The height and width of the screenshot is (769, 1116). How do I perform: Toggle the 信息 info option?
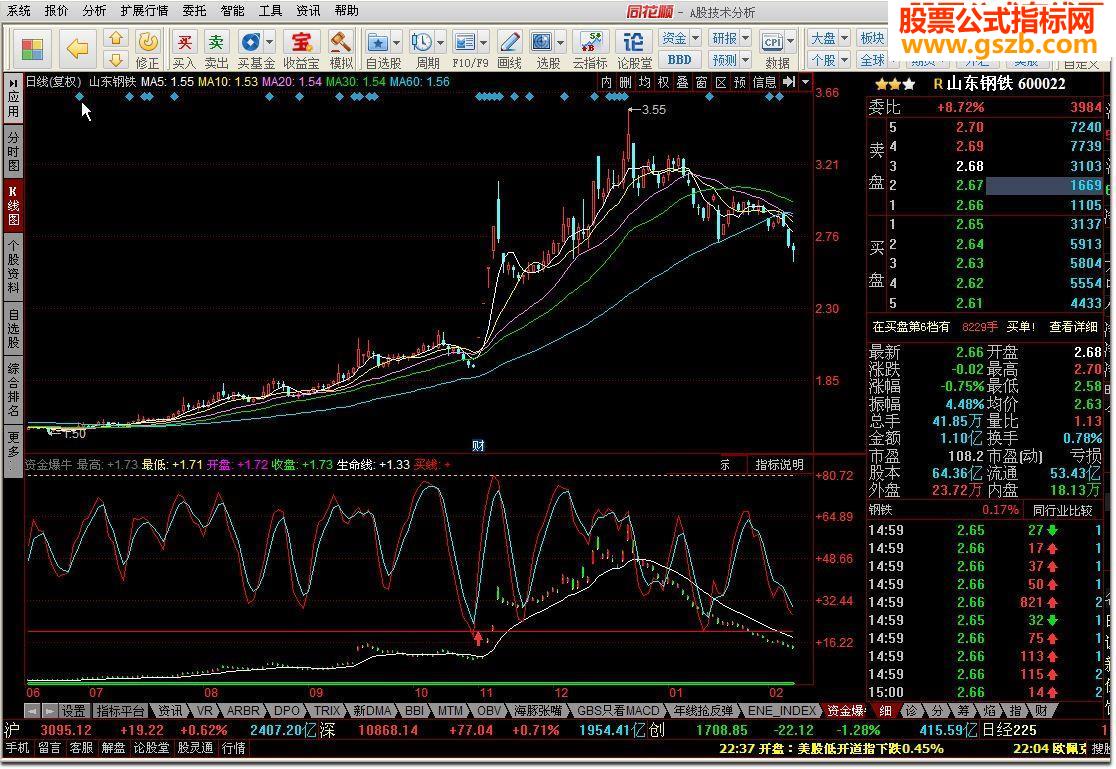tap(764, 83)
